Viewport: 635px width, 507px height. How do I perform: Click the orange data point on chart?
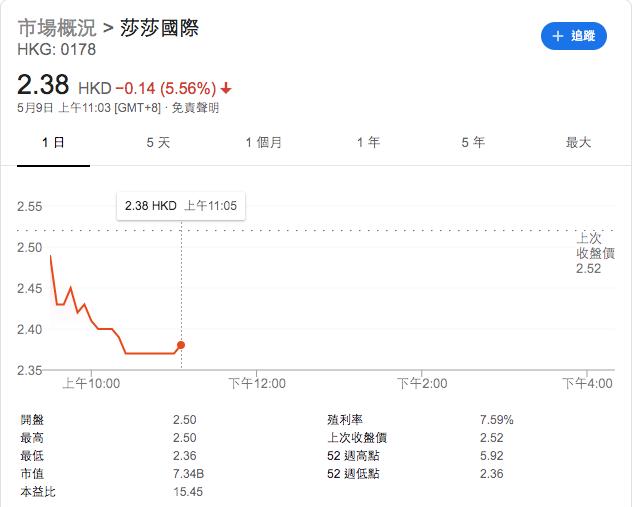(x=180, y=345)
